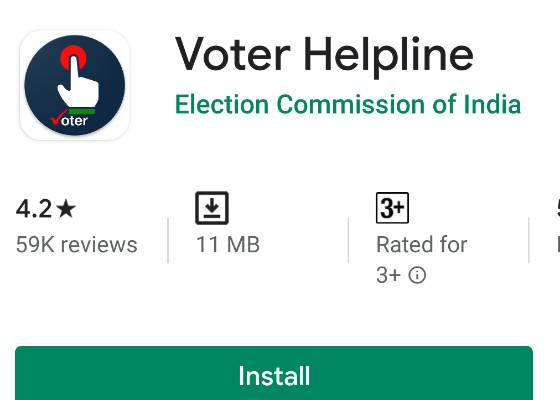Tap the Voter Helpline app icon
The height and width of the screenshot is (400, 560).
pos(75,85)
